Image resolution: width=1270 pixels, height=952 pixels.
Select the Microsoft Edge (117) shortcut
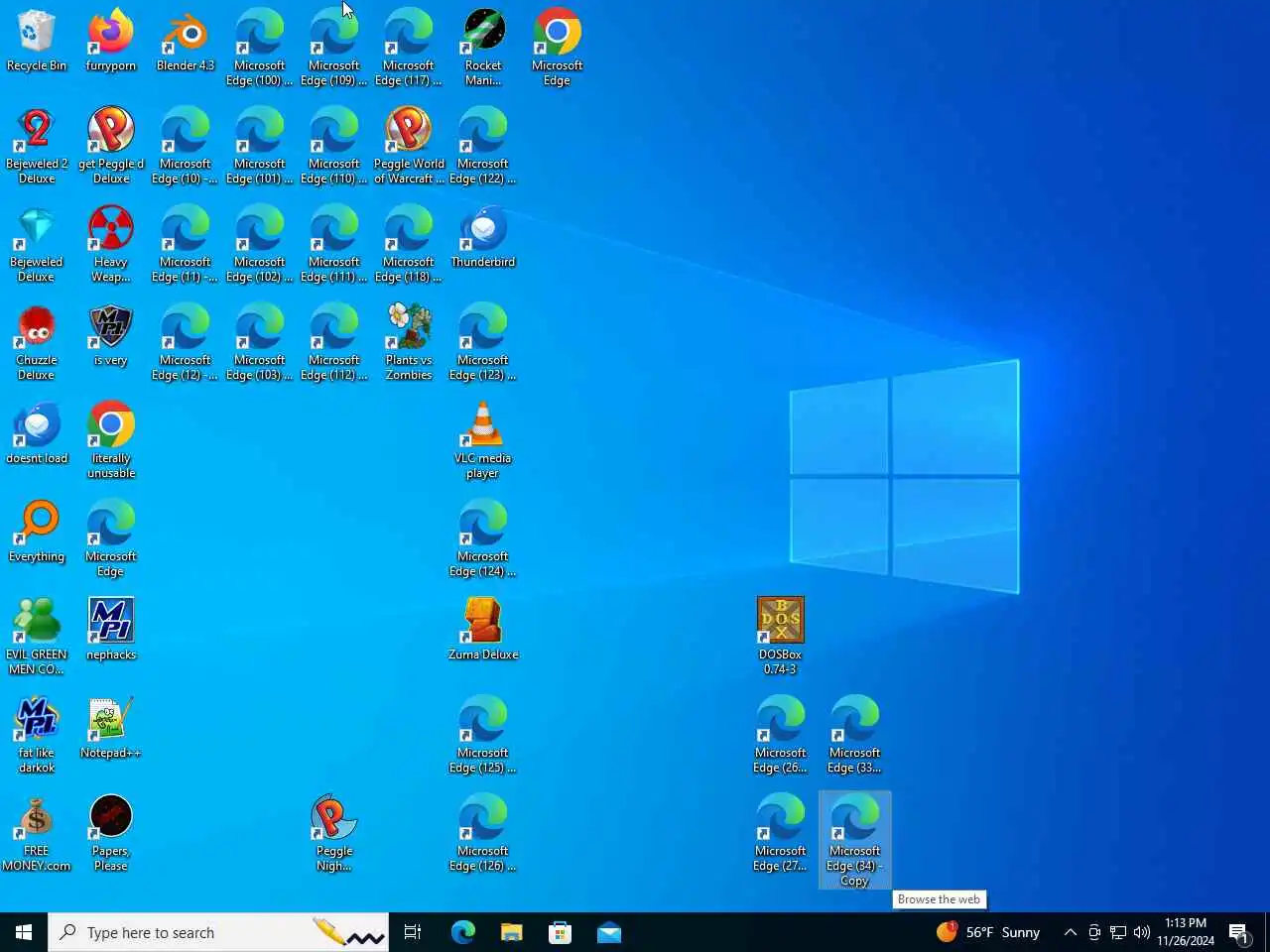pos(409,48)
